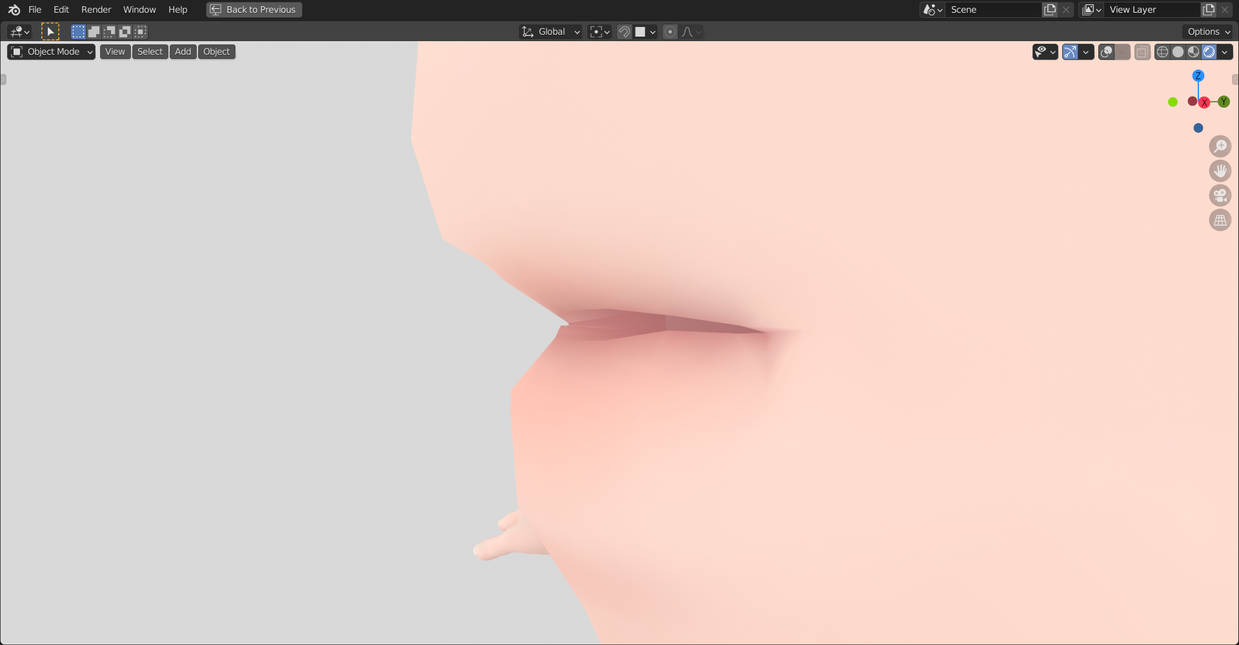
Task: Toggle X-ray mode
Action: 1142,52
